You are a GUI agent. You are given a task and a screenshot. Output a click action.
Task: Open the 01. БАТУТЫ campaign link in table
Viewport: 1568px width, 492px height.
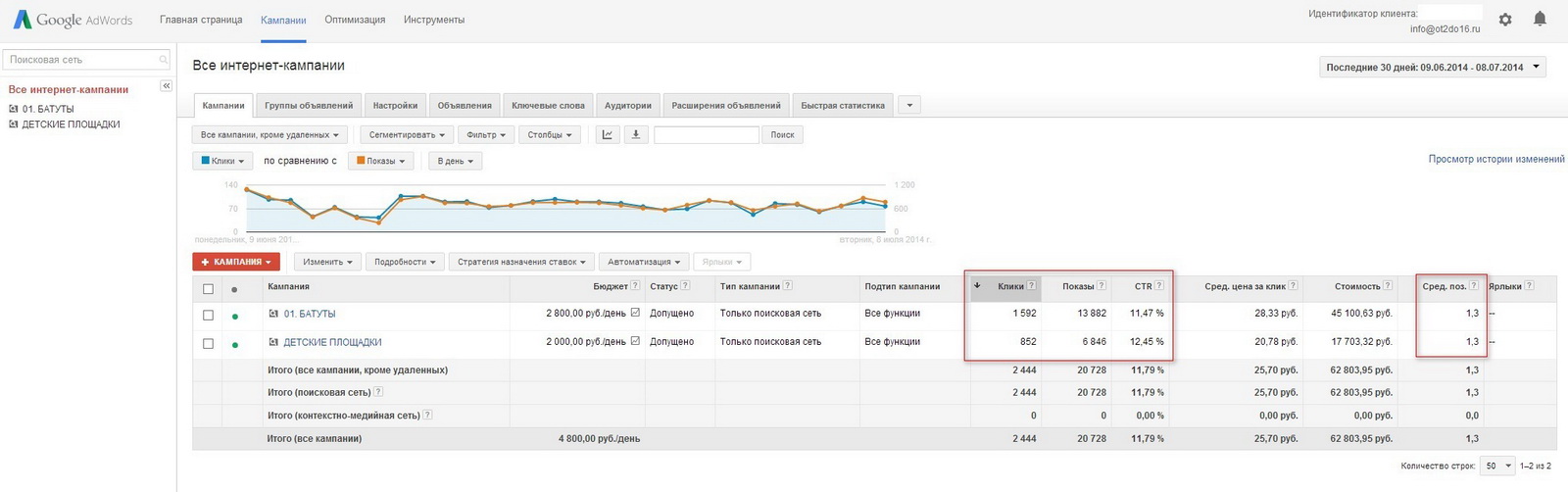click(310, 314)
